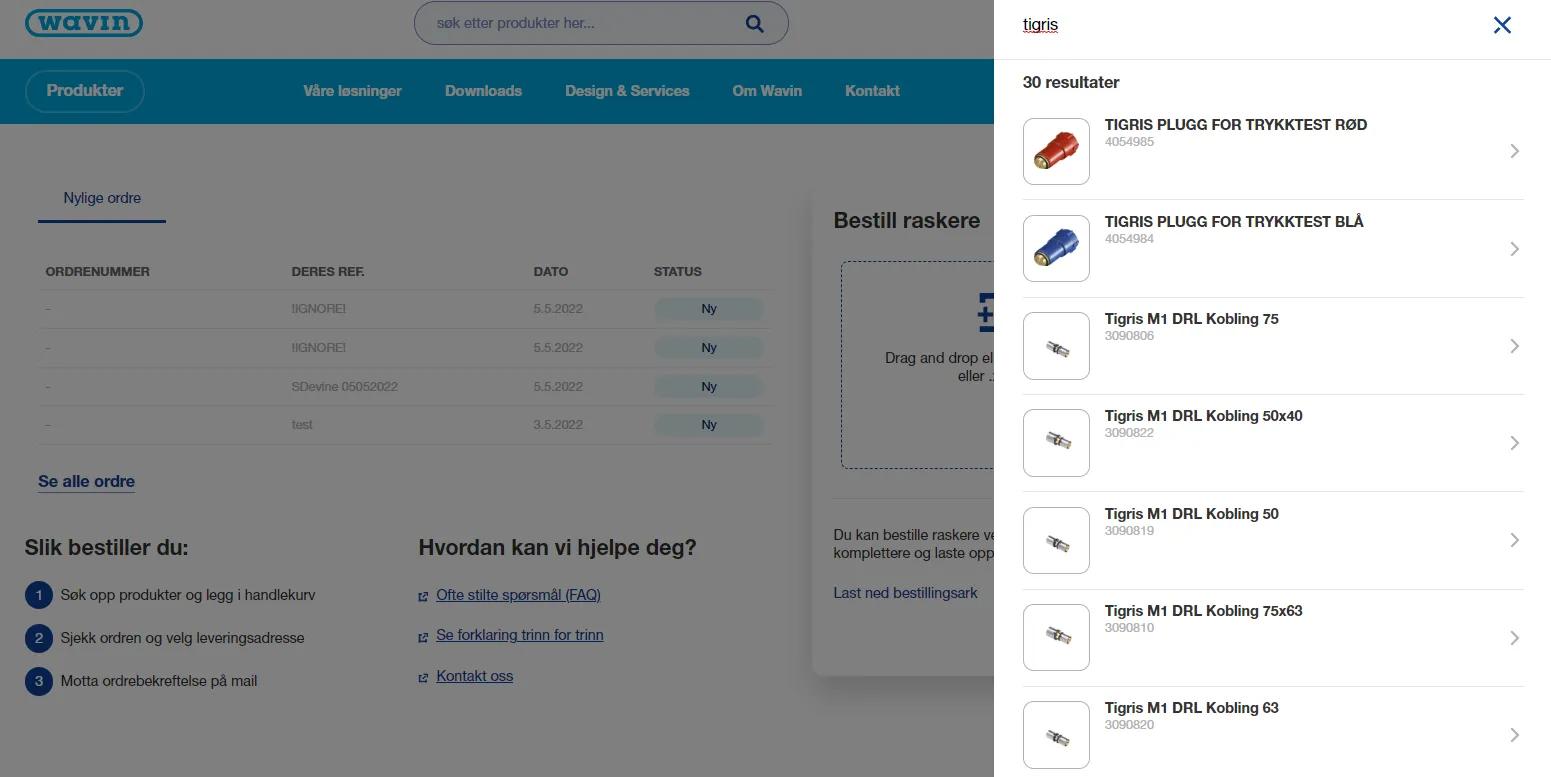Open thumbnail of Tigris M1 DRL Kobling 75x63
The height and width of the screenshot is (777, 1551).
pyautogui.click(x=1056, y=637)
